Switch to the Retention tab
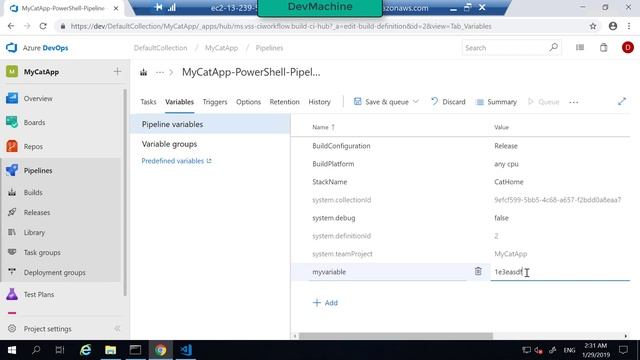Screen dimensions: 640x360 pyautogui.click(x=284, y=102)
